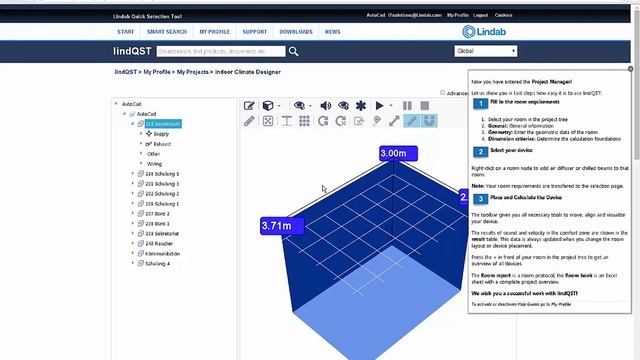Collapse the nested AutoCad tree node
Viewport: 640px width, 360px height.
[x=124, y=114]
